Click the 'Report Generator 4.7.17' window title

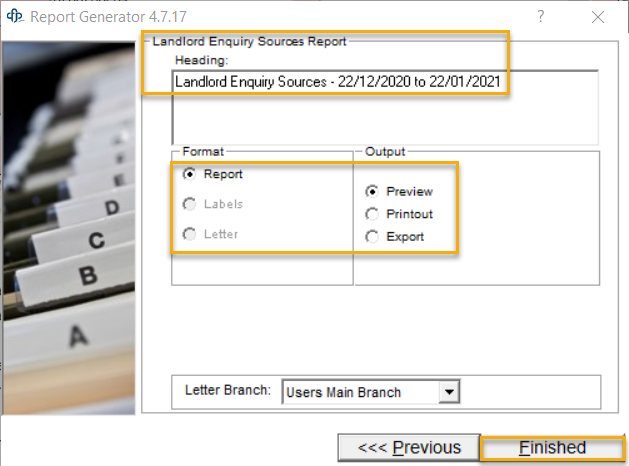point(108,17)
